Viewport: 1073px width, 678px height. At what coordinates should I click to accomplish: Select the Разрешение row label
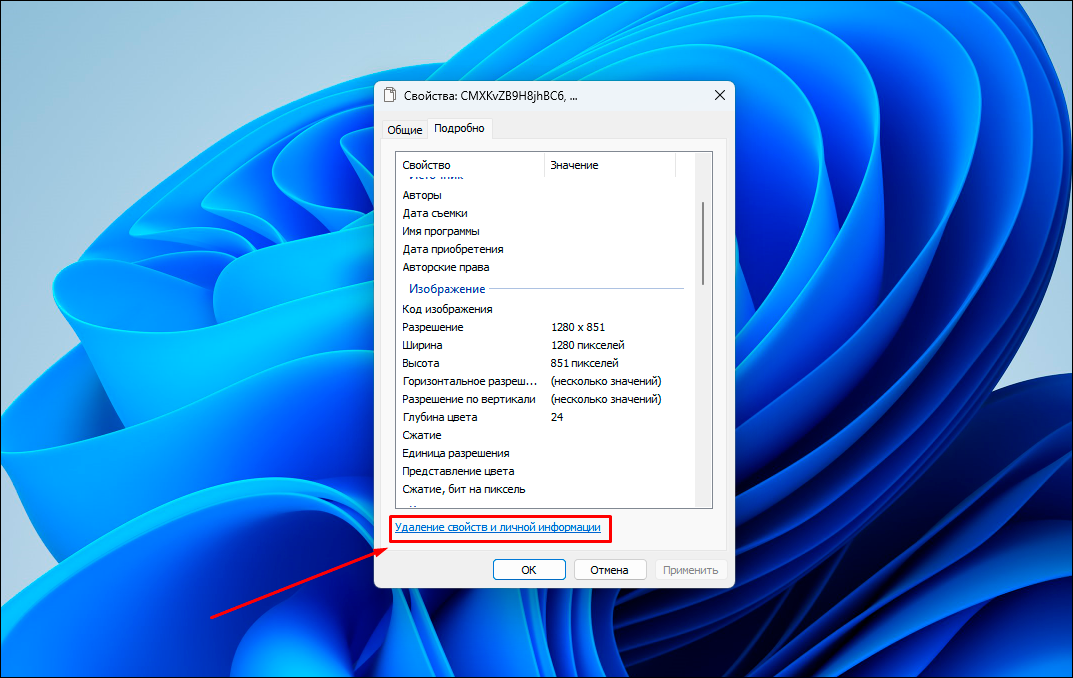point(432,327)
